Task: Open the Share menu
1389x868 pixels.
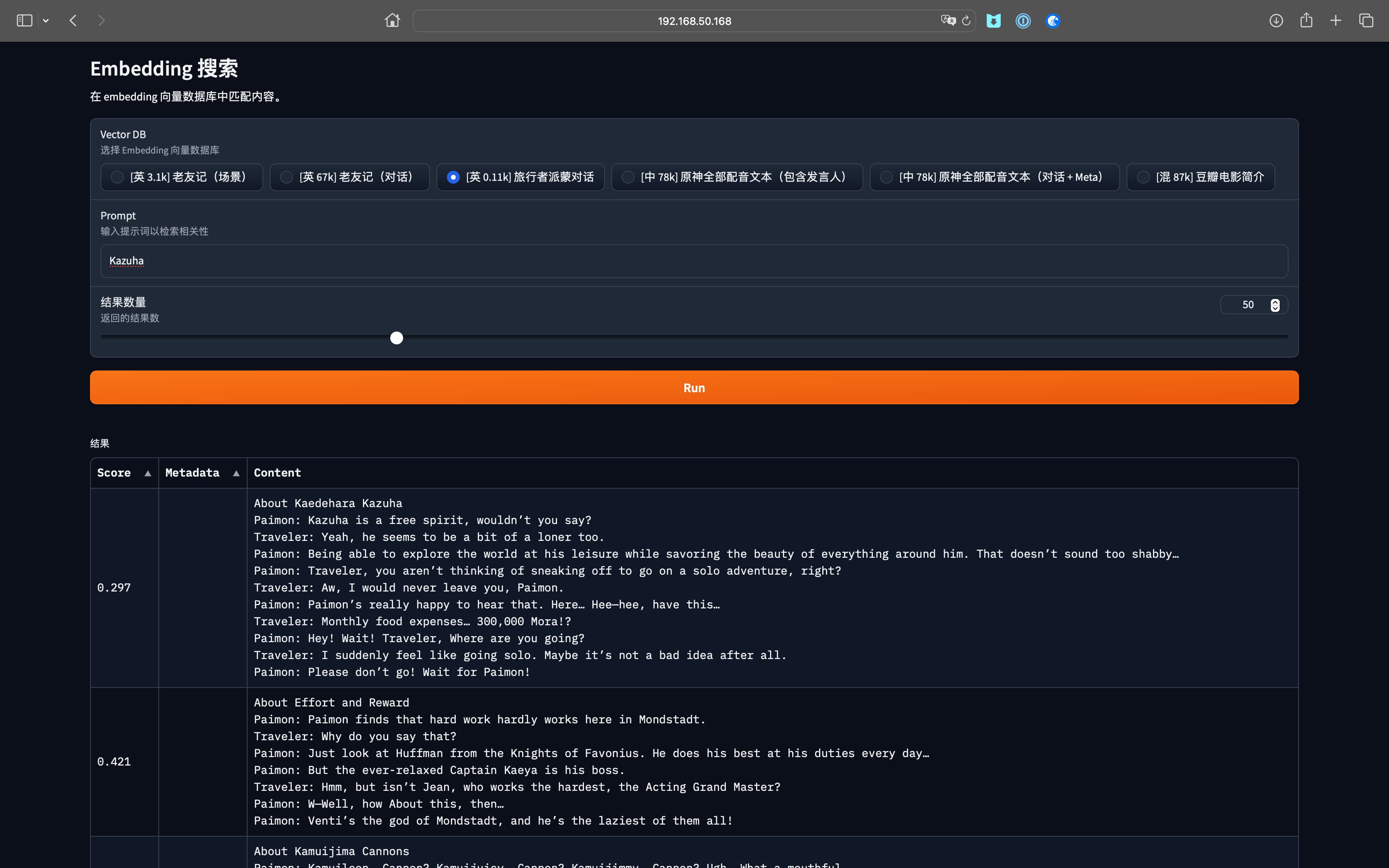Action: pyautogui.click(x=1306, y=20)
